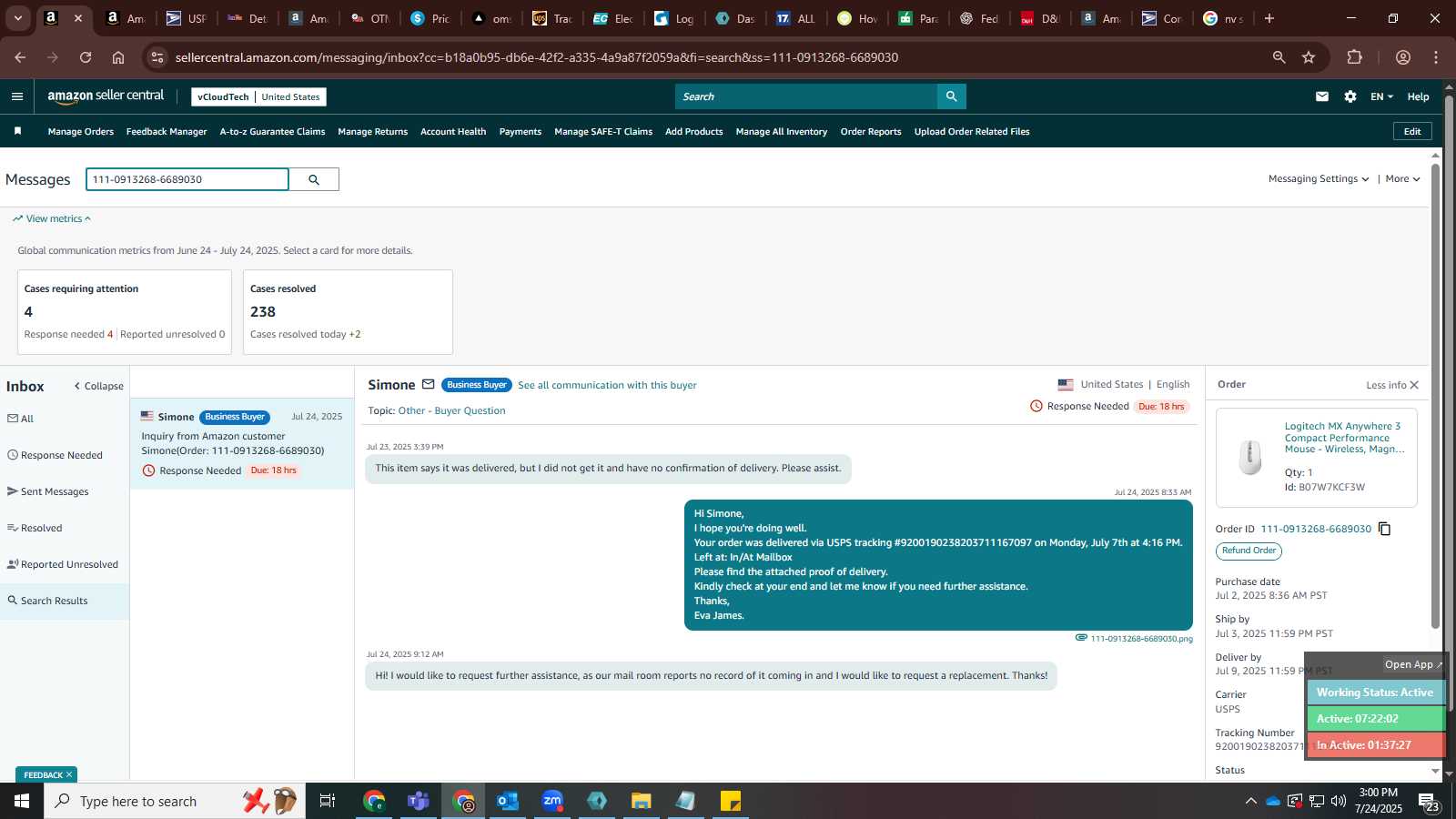This screenshot has height=819, width=1456.
Task: Reload the page using the browser refresh icon
Action: (x=86, y=57)
